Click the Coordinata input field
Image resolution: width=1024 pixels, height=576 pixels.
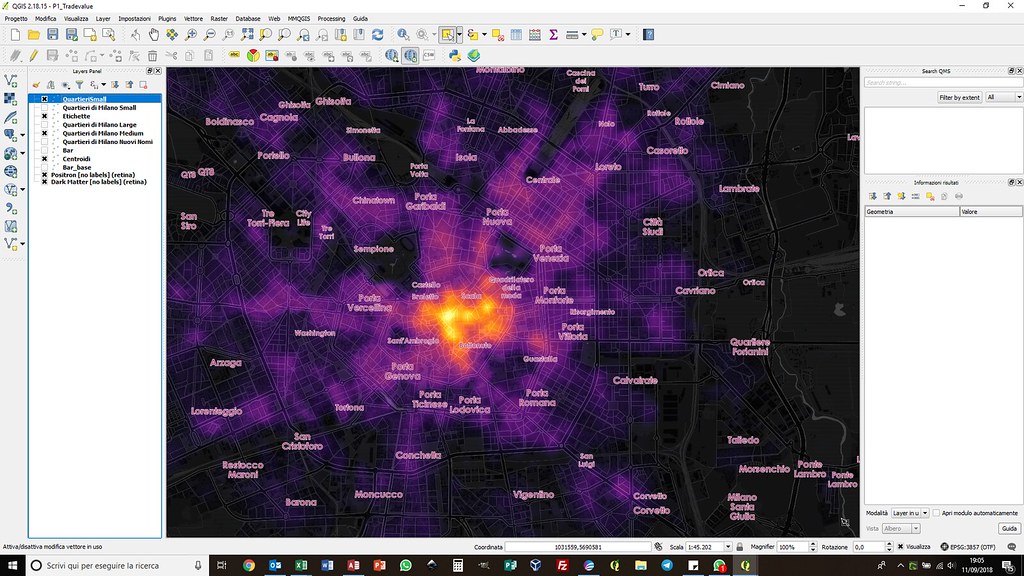(578, 547)
